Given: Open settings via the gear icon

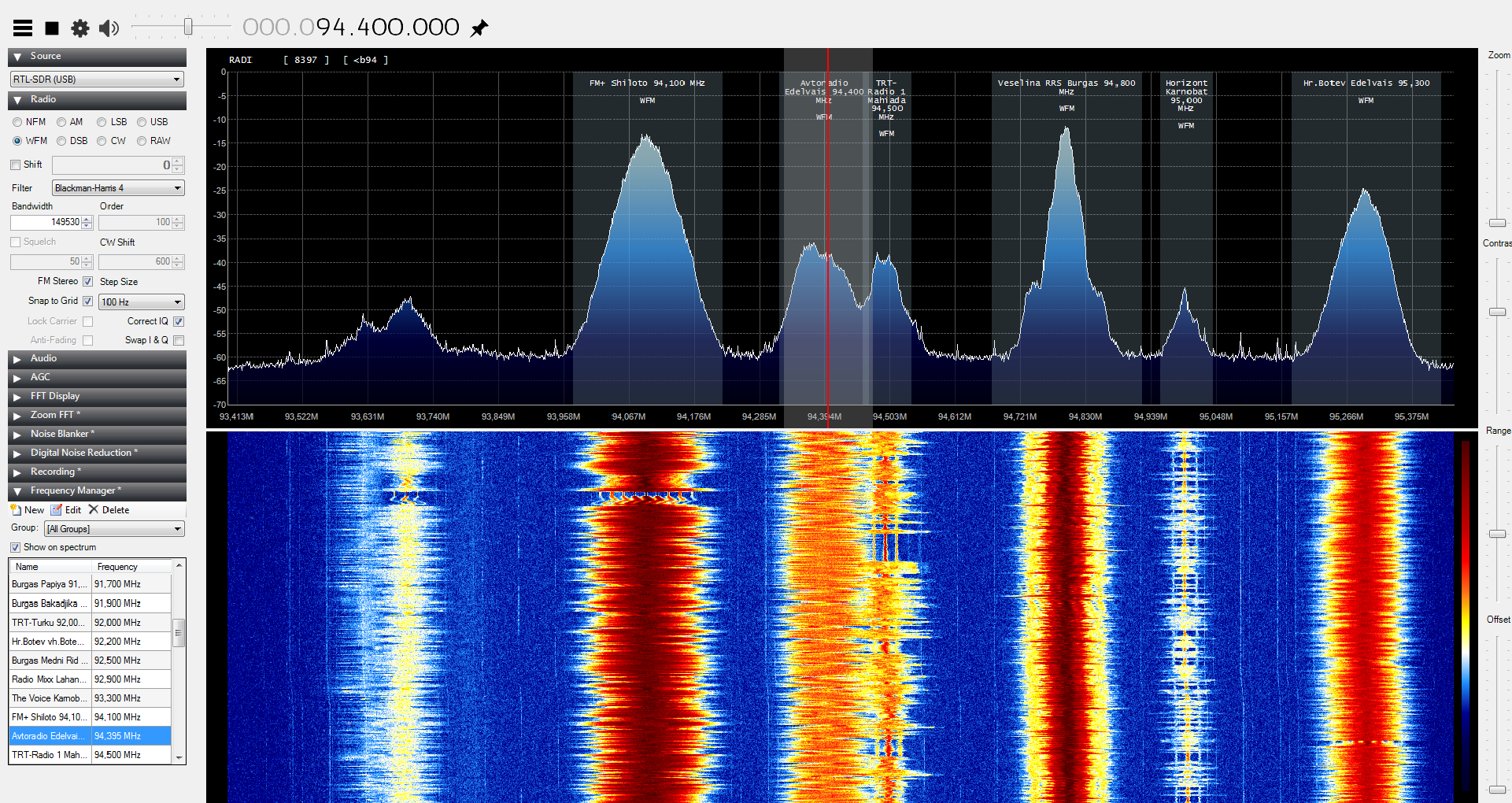Looking at the screenshot, I should point(80,28).
